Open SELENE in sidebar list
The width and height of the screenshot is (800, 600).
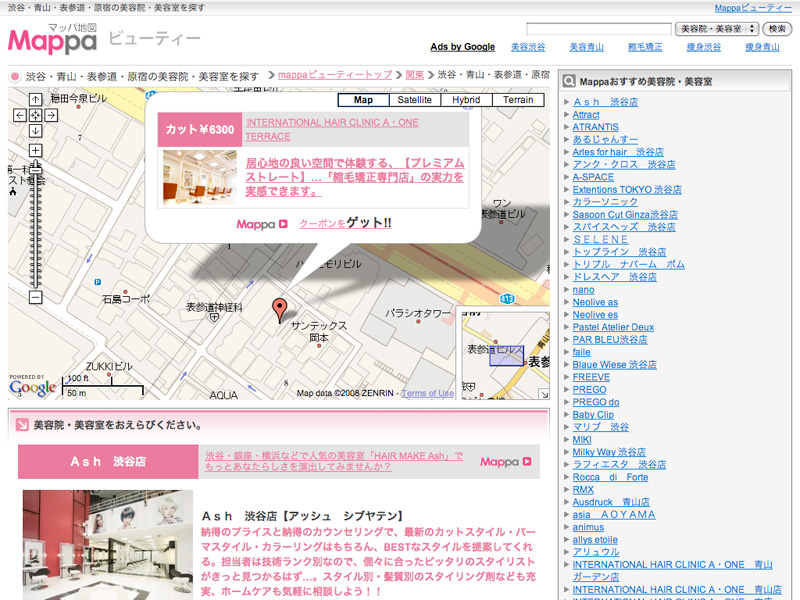tap(601, 240)
